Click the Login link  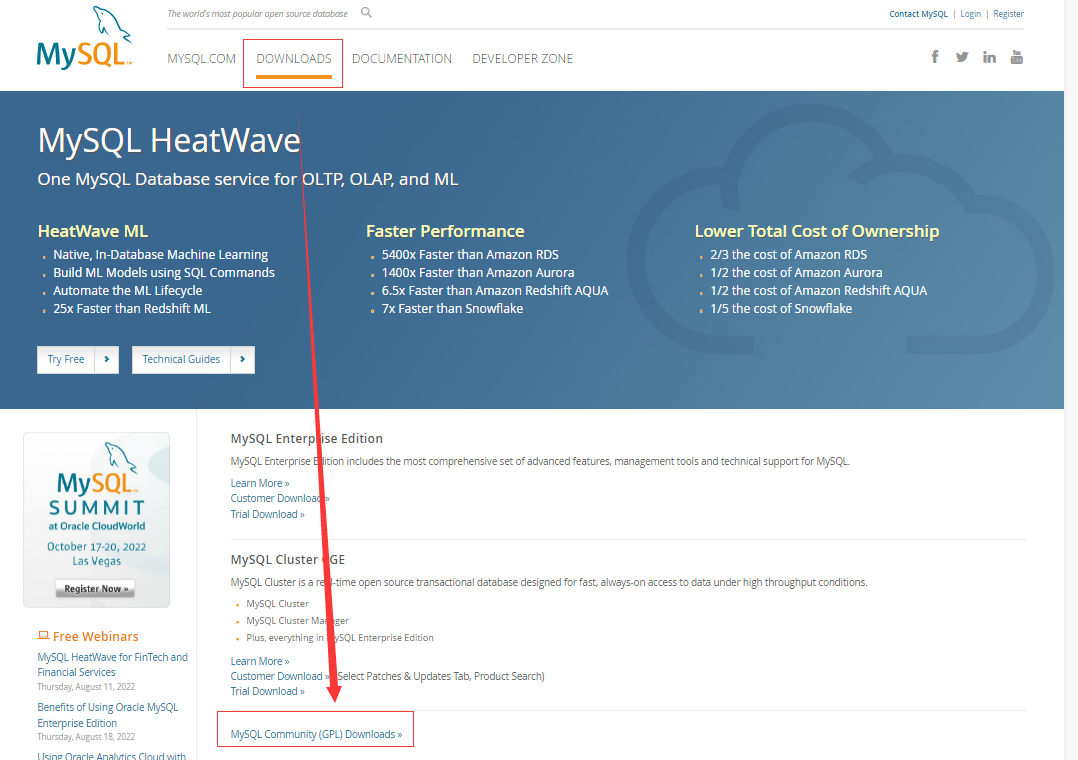[x=971, y=14]
